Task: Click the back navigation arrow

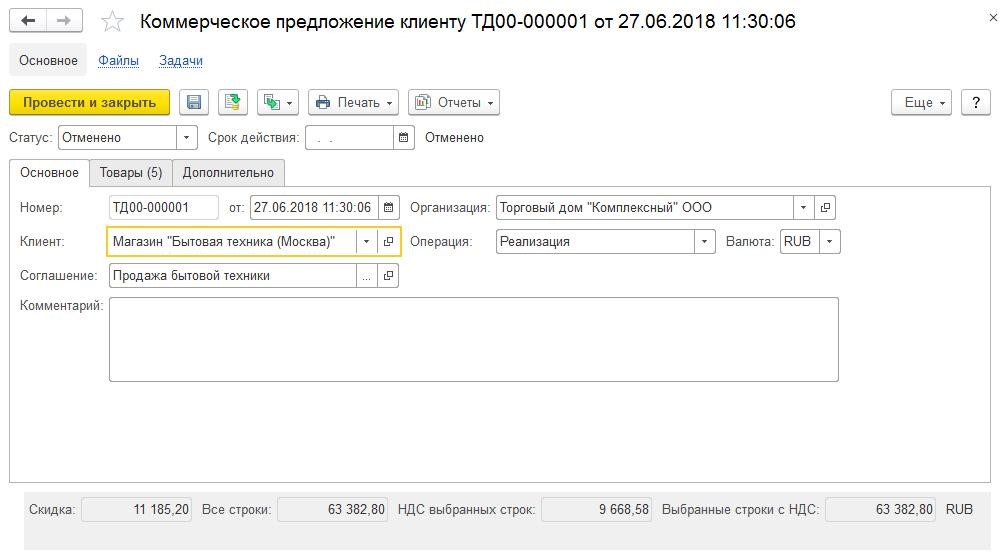Action: click(28, 21)
